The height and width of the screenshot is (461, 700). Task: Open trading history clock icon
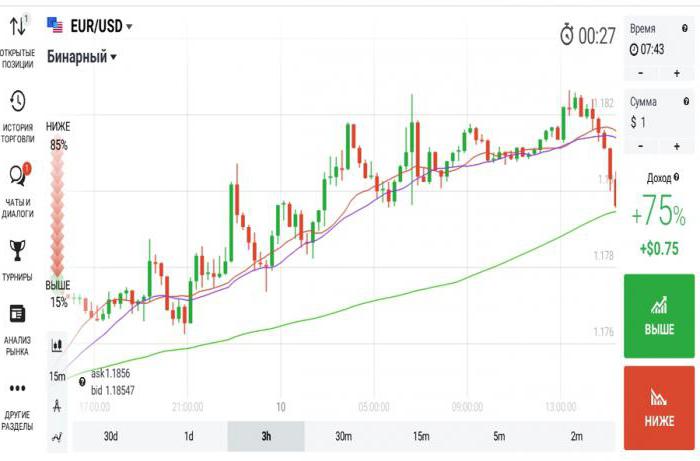(17, 101)
